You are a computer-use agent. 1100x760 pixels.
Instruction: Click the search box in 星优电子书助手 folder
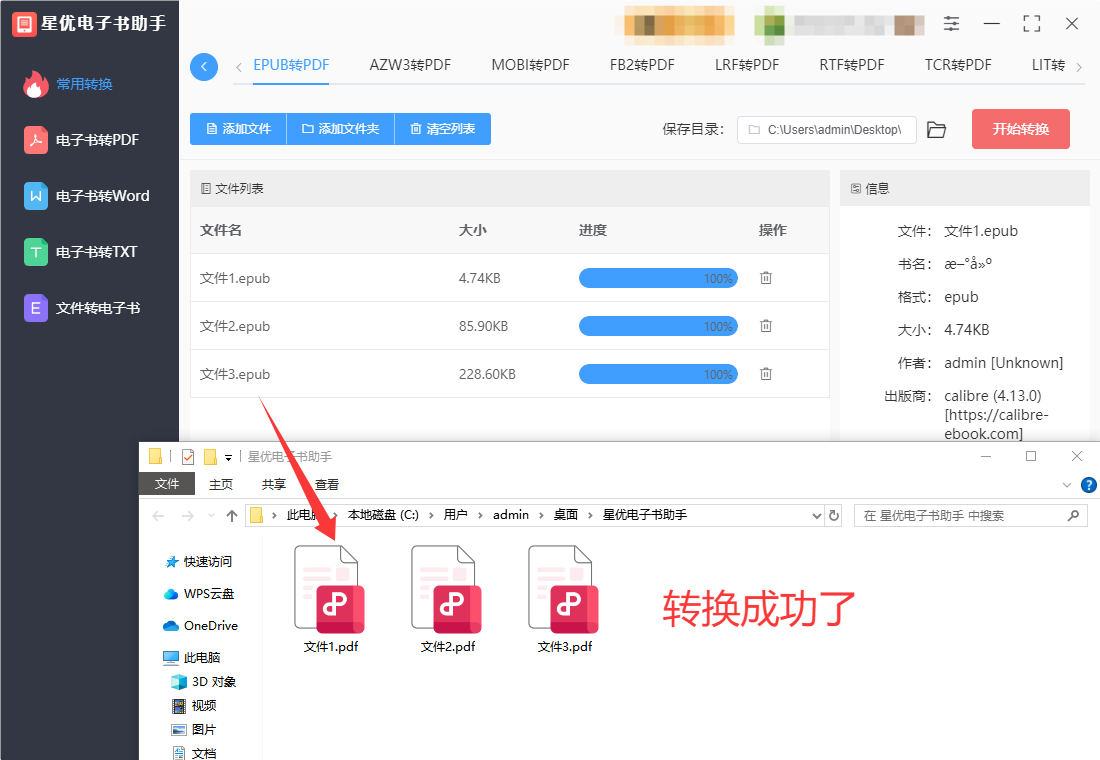pyautogui.click(x=970, y=516)
